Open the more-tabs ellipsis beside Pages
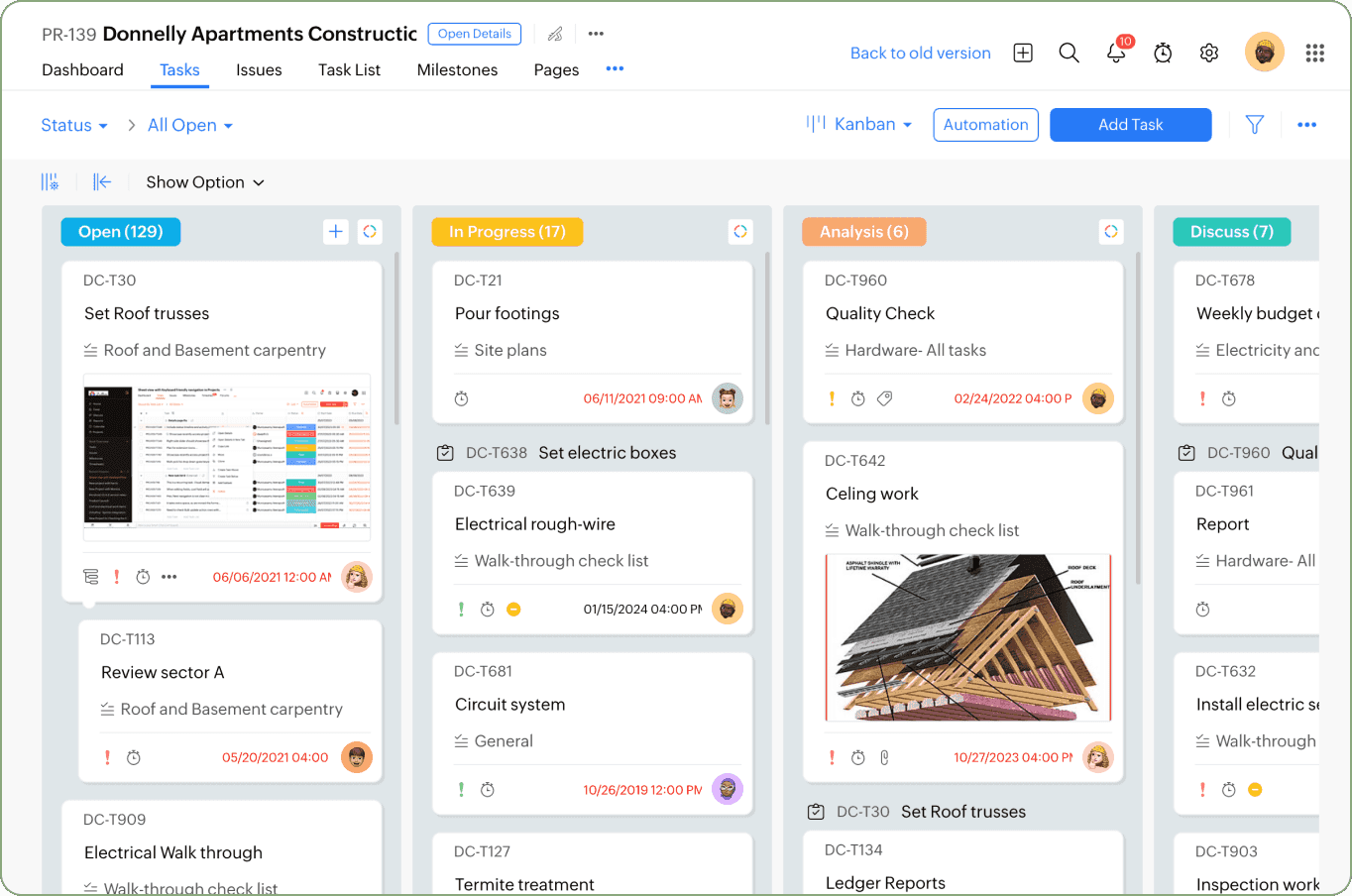 pos(615,69)
